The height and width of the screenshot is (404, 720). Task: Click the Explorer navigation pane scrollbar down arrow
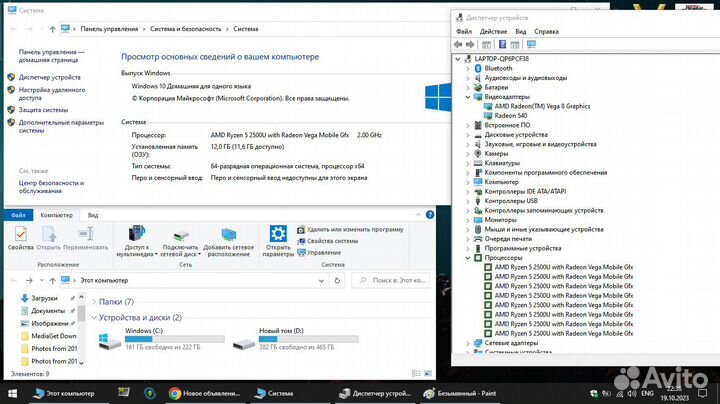[81, 363]
